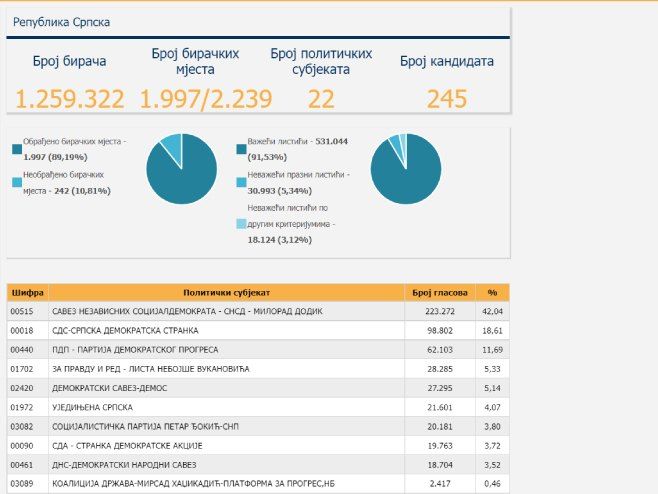Click the voter count number 1.259.322
This screenshot has height=494, width=658.
pyautogui.click(x=69, y=98)
